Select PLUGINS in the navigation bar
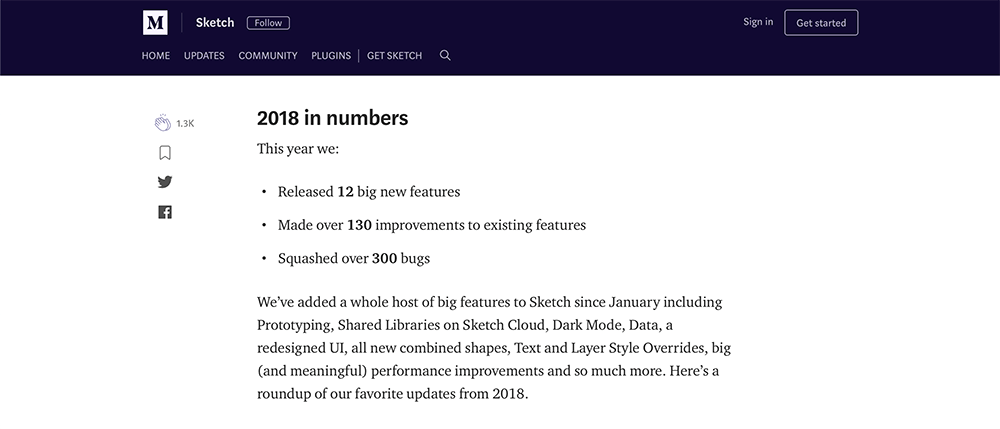1000x429 pixels. pyautogui.click(x=331, y=56)
